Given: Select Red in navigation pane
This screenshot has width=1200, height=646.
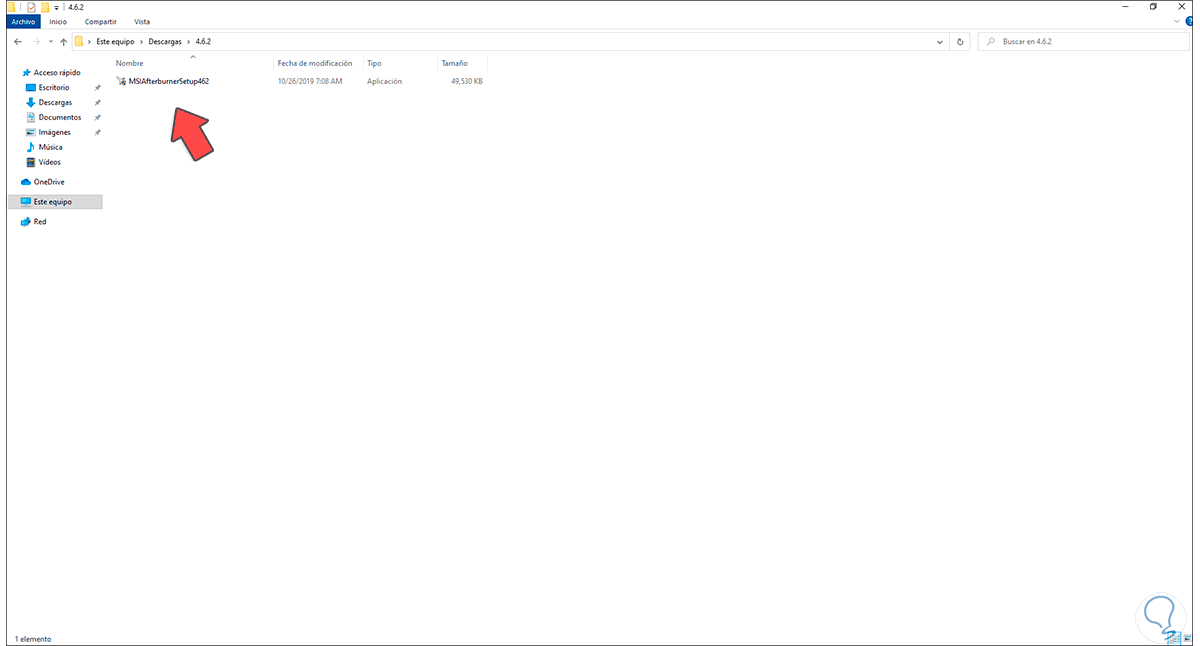Looking at the screenshot, I should [40, 222].
